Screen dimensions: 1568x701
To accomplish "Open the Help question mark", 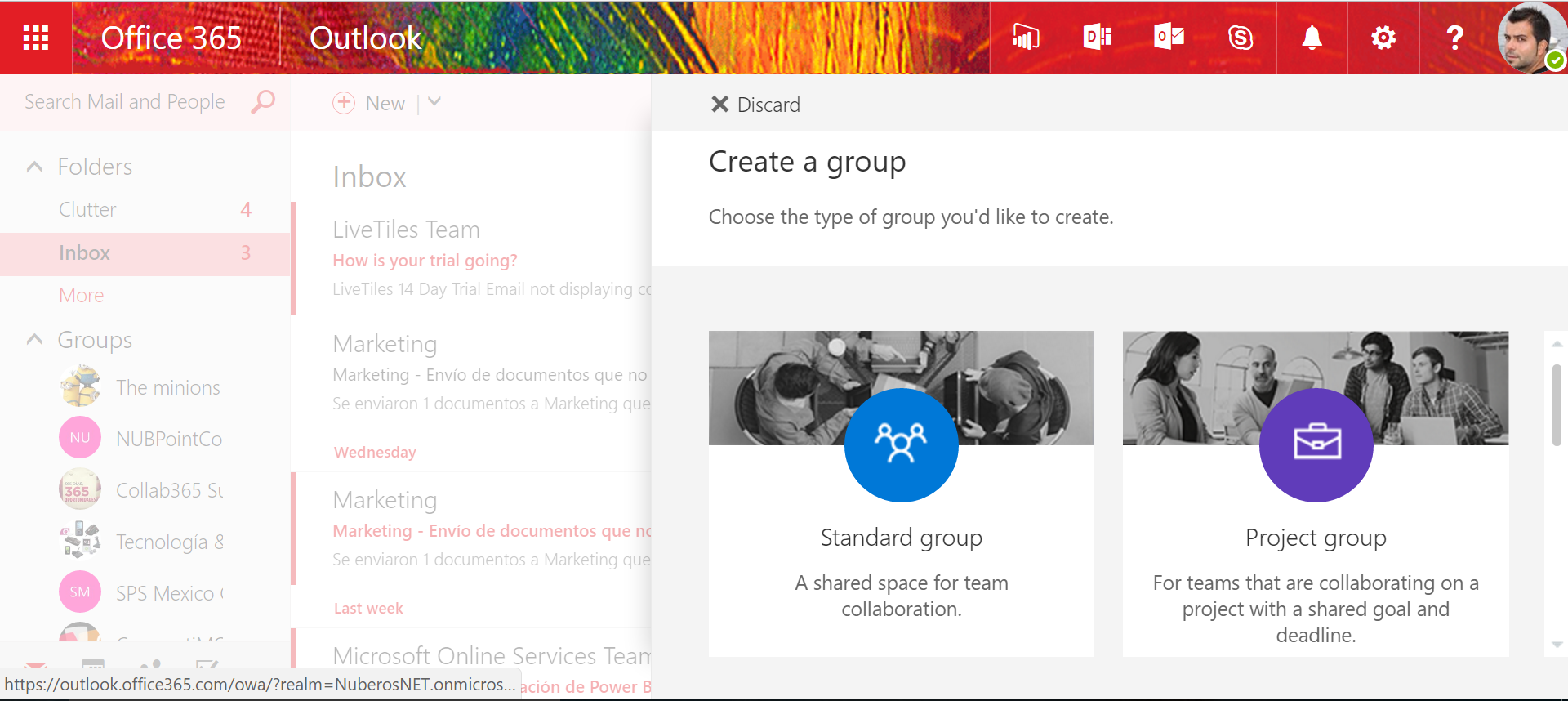I will 1454,38.
